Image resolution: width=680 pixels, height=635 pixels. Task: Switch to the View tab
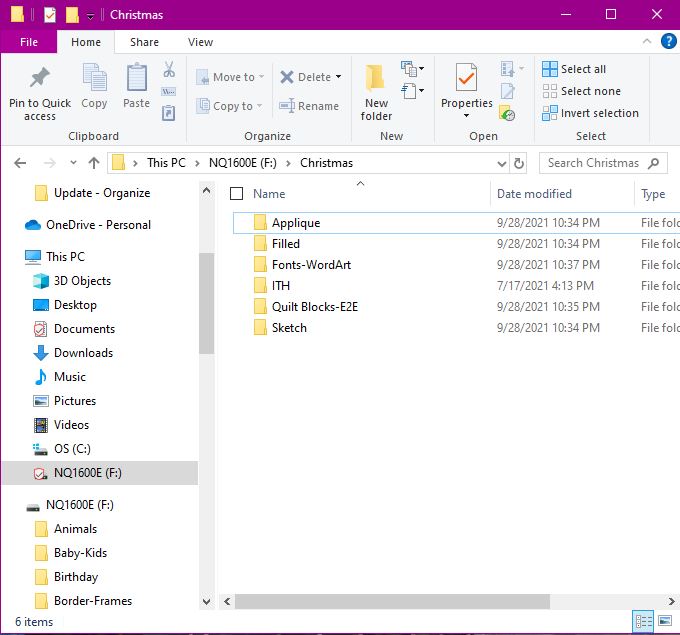pyautogui.click(x=200, y=42)
